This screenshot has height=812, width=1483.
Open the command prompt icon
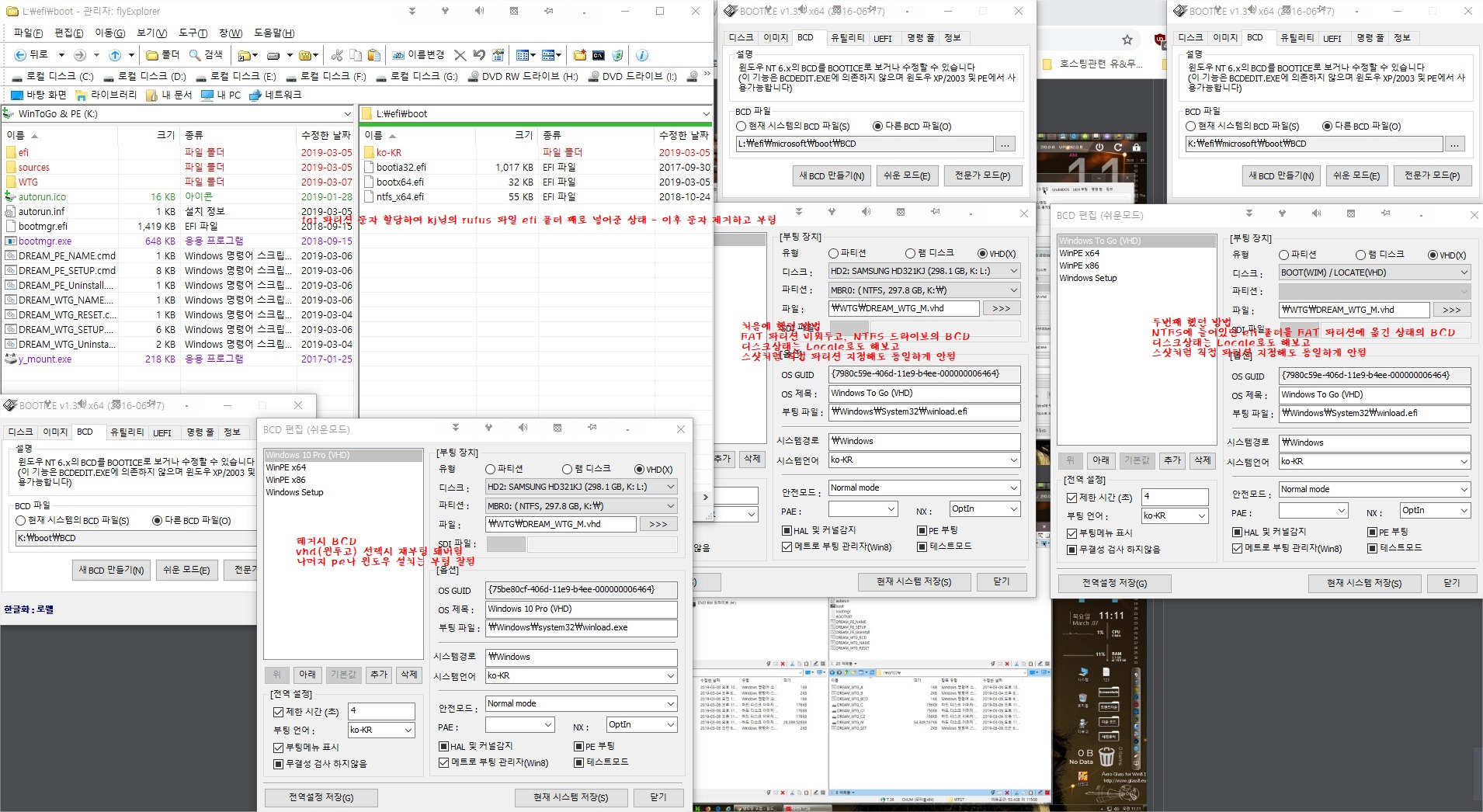tap(599, 55)
